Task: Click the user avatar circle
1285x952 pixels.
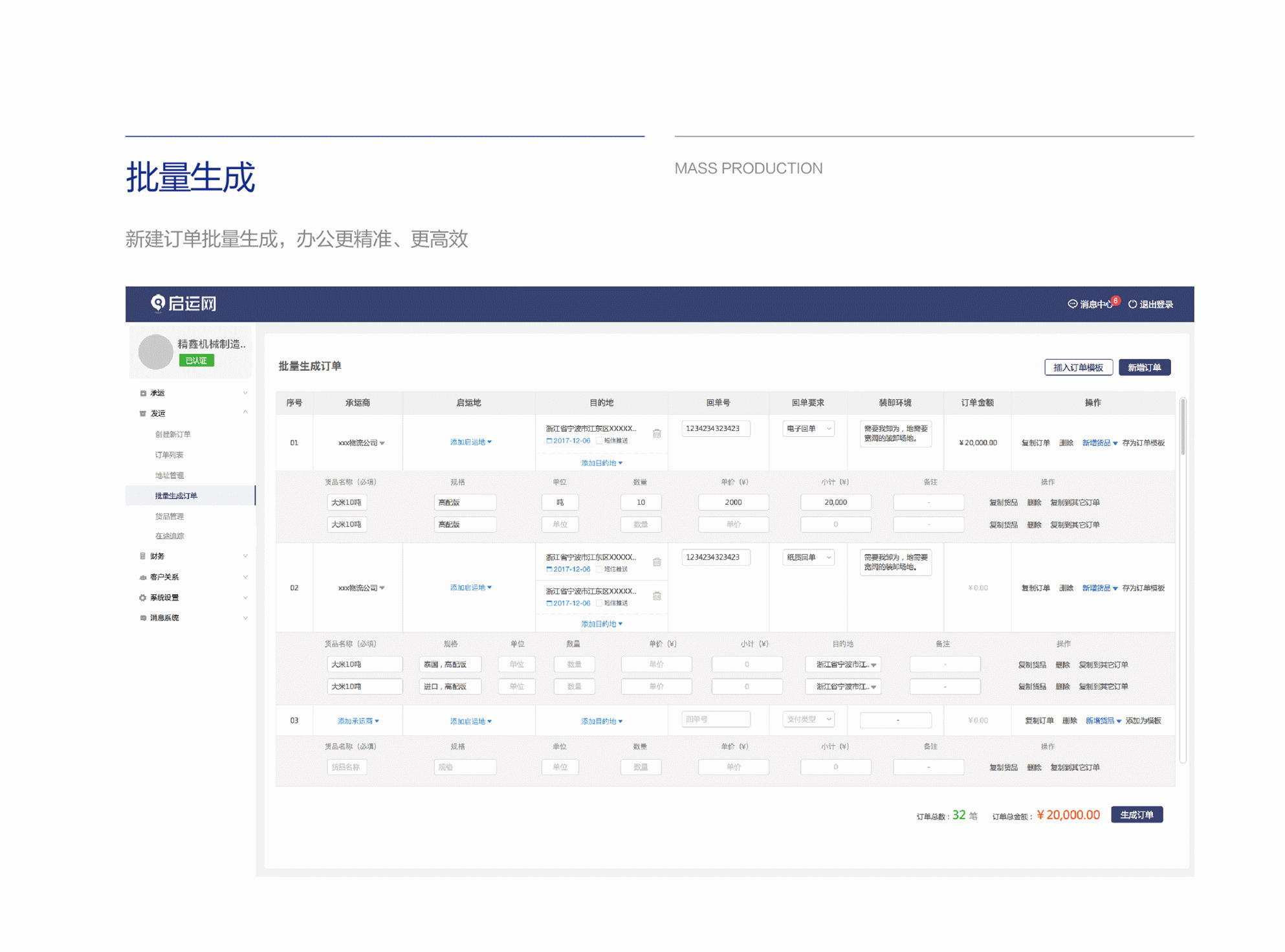Action: 155,352
